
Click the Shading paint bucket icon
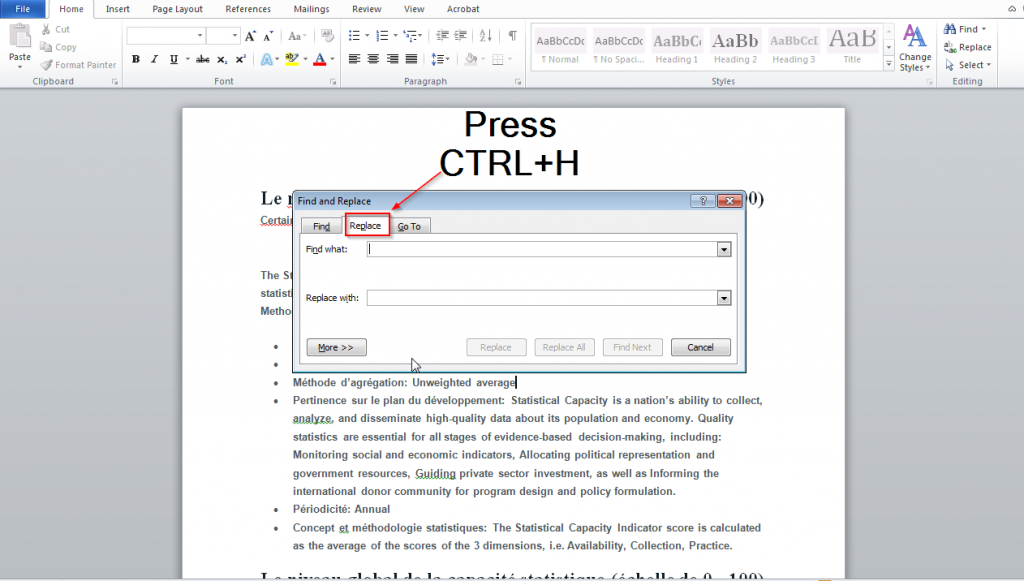[x=471, y=59]
